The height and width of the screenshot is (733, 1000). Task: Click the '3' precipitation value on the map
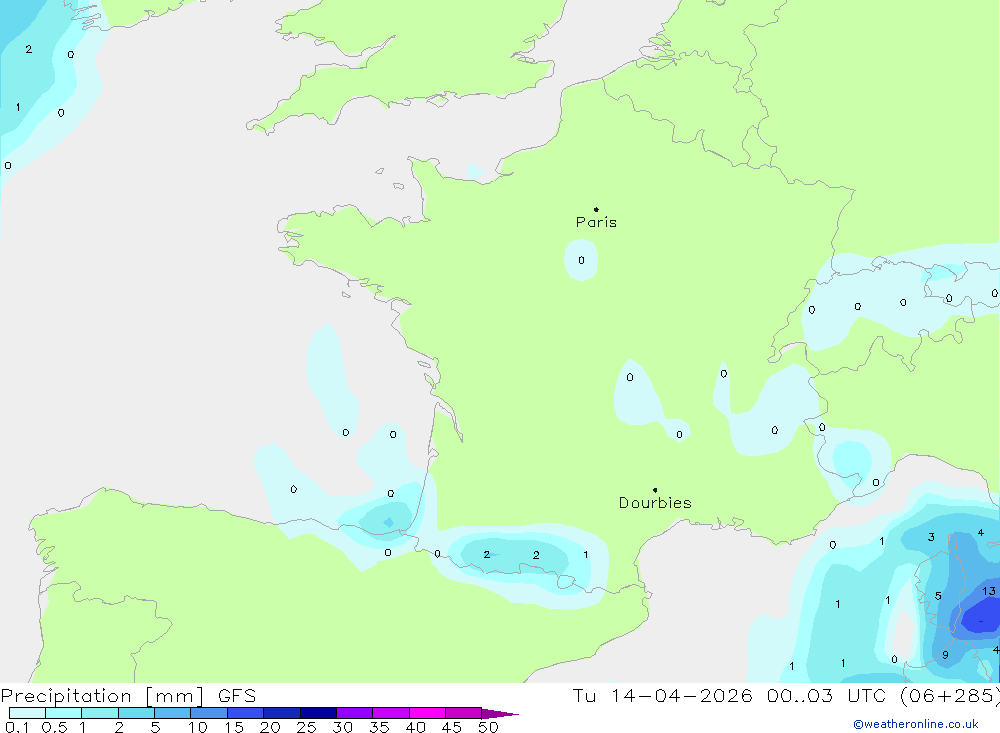tap(931, 537)
